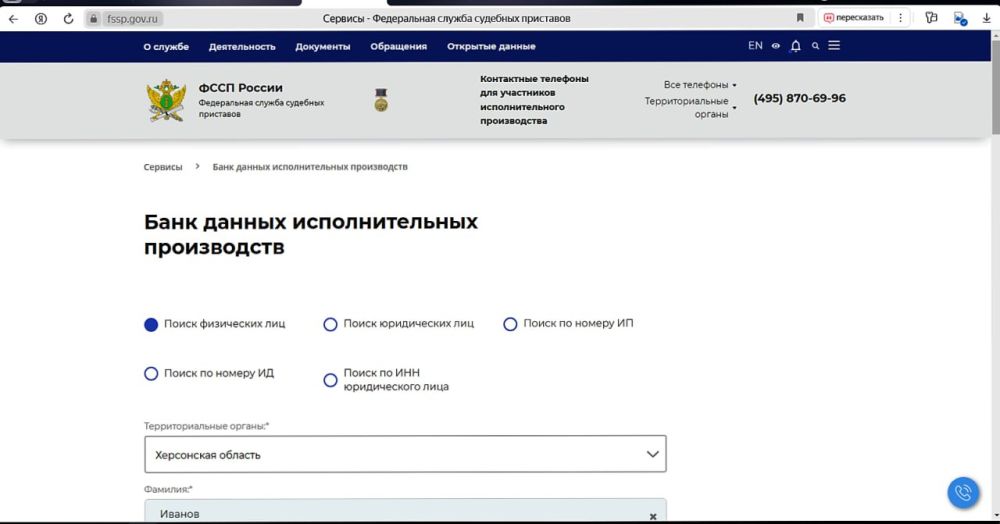Open the hamburger menu in header
Viewport: 1000px width, 524px height.
point(834,46)
